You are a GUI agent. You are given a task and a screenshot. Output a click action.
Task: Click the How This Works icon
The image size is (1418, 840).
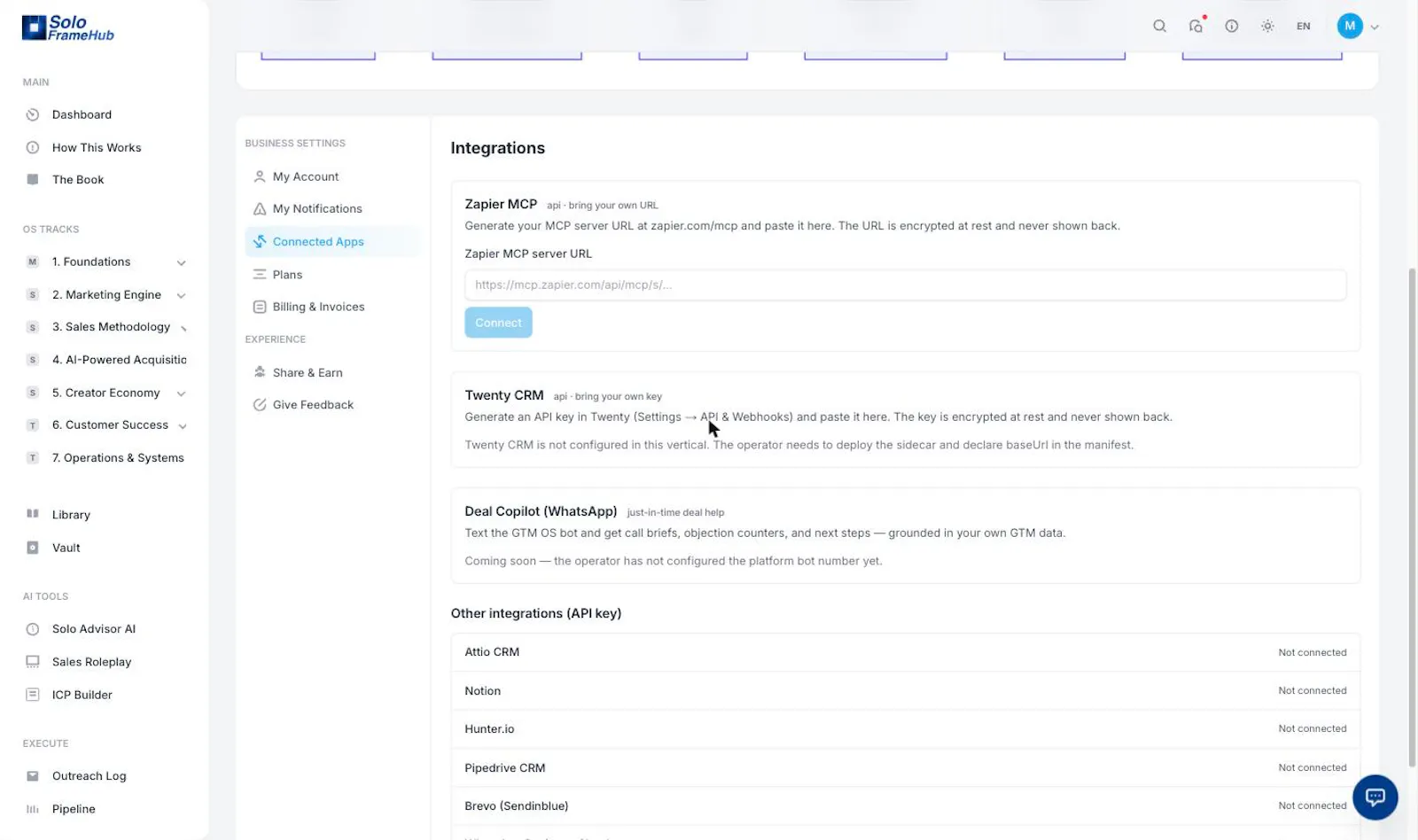(x=33, y=147)
